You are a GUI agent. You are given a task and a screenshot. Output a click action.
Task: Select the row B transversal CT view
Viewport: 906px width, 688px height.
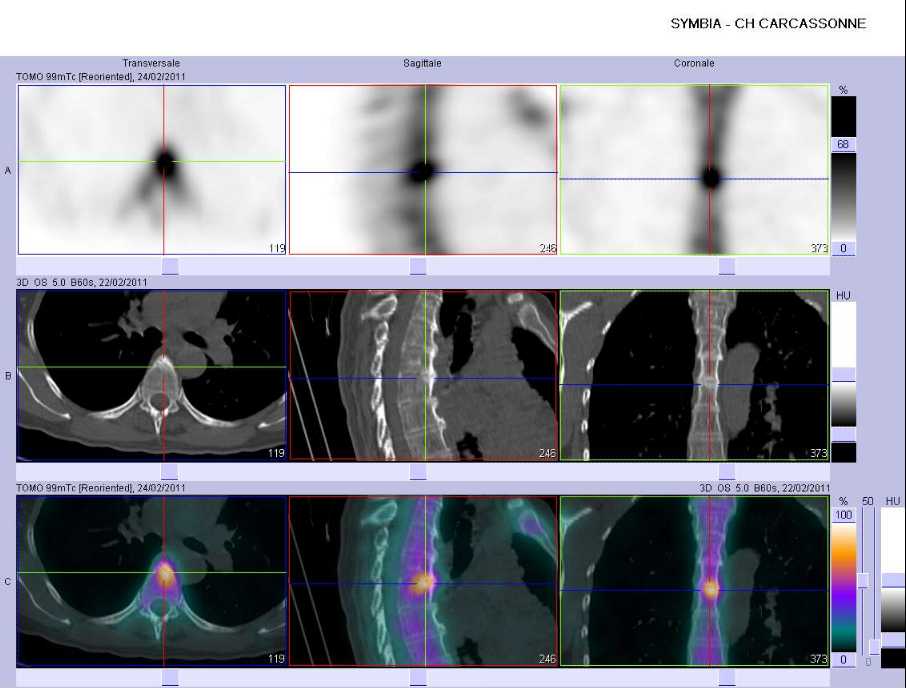click(152, 375)
